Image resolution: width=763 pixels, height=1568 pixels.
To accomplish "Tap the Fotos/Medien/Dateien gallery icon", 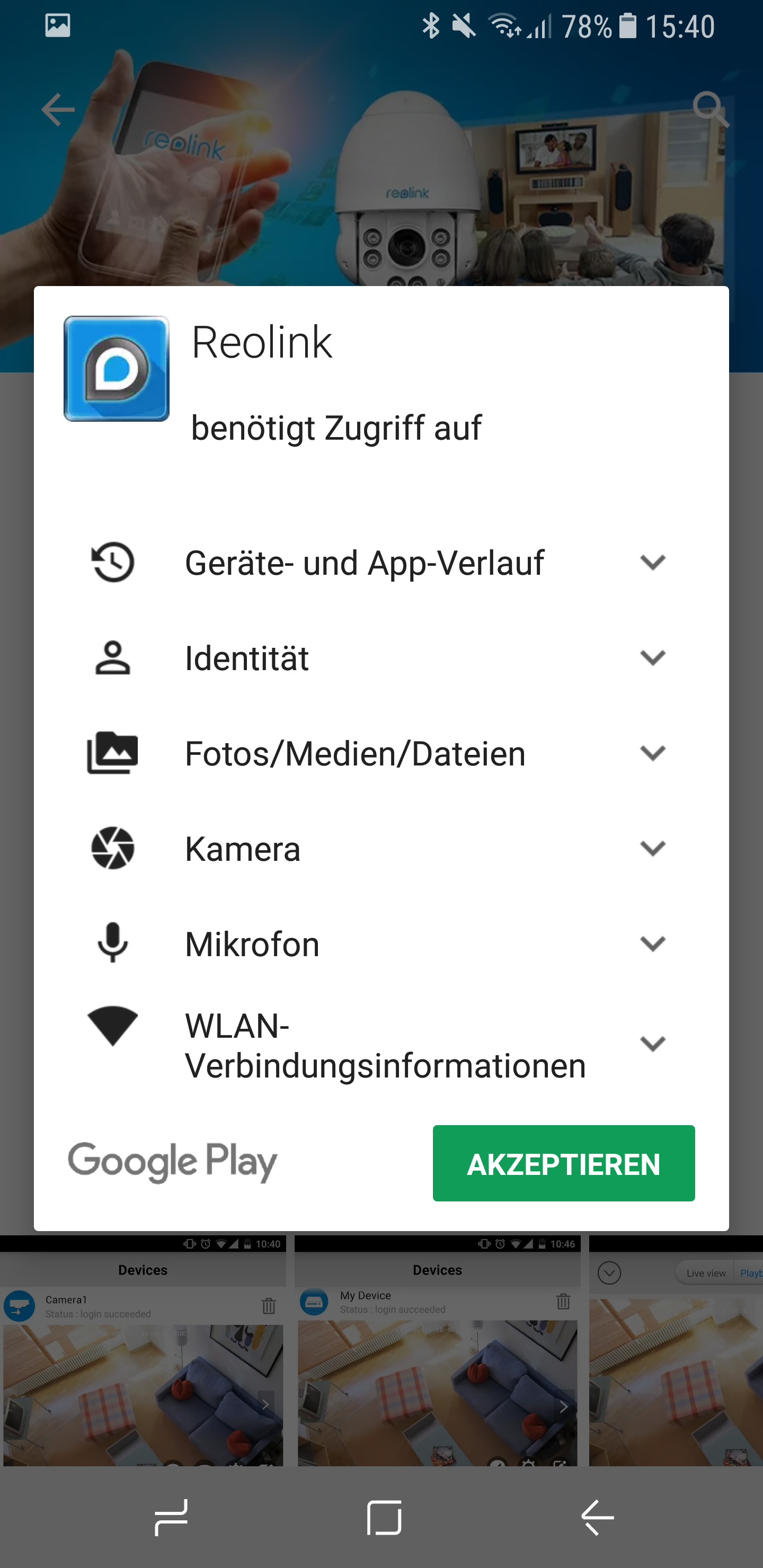I will pyautogui.click(x=113, y=753).
